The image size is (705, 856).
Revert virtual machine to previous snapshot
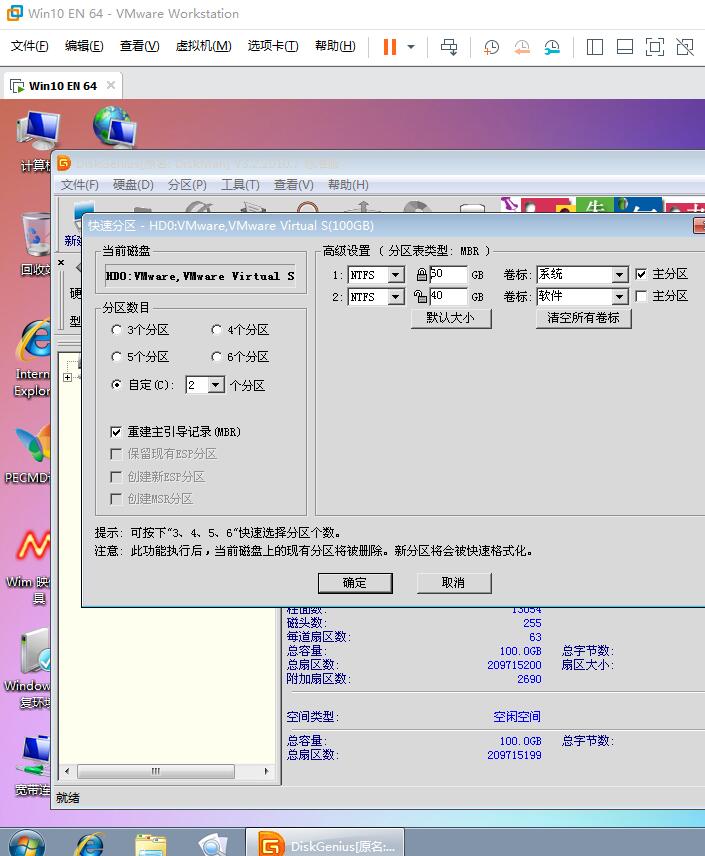(522, 47)
